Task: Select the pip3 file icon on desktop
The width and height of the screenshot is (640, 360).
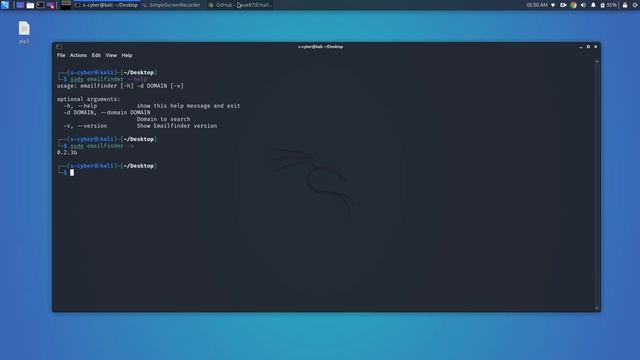Action: (24, 32)
